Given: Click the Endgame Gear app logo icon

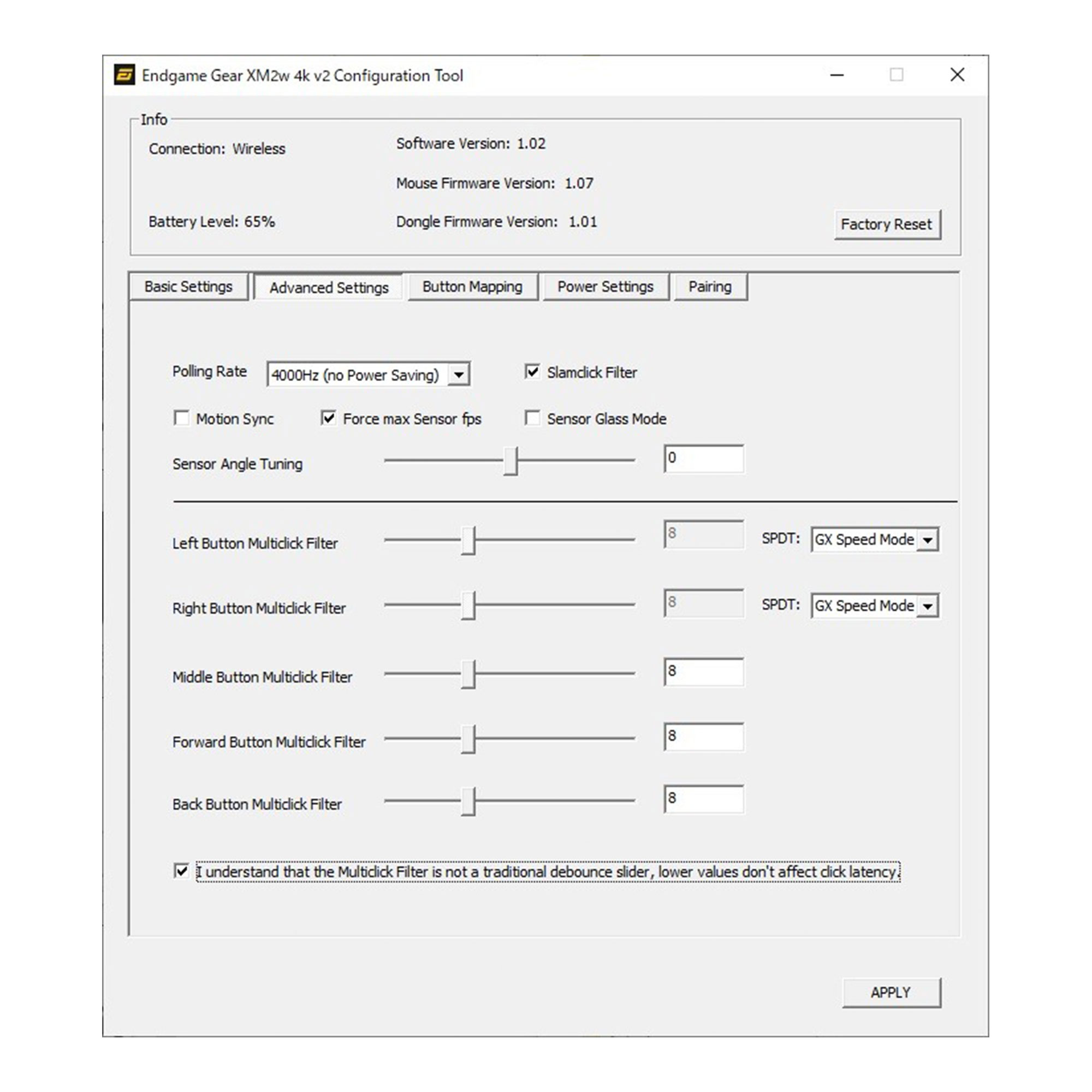Looking at the screenshot, I should 124,75.
